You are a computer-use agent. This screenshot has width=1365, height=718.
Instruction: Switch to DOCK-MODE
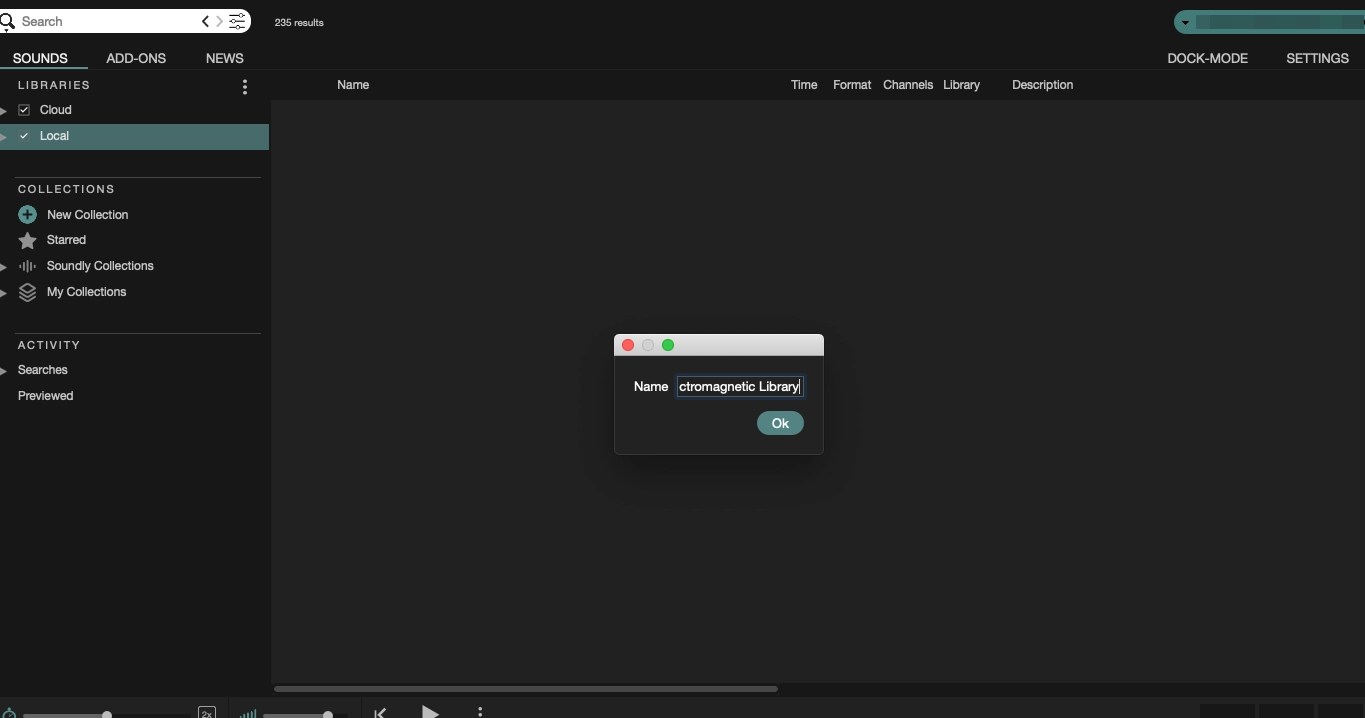(1207, 58)
